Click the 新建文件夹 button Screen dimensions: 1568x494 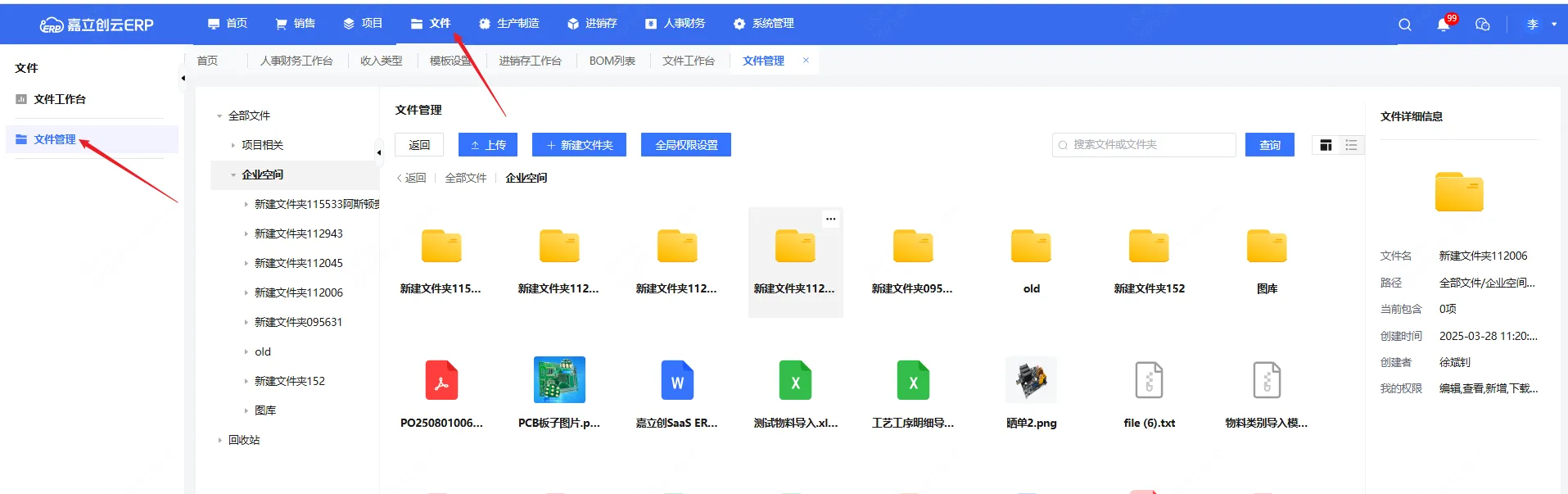click(x=579, y=145)
